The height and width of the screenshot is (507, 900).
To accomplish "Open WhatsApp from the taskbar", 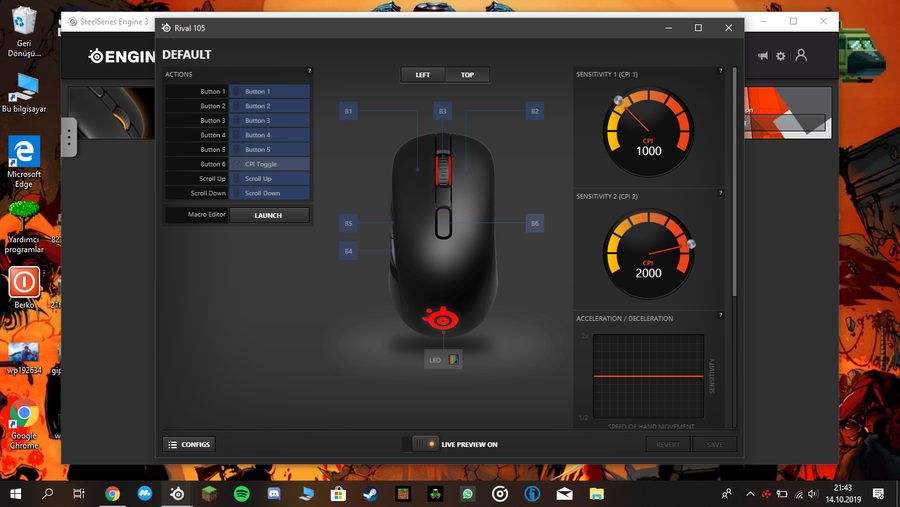I will pos(468,493).
